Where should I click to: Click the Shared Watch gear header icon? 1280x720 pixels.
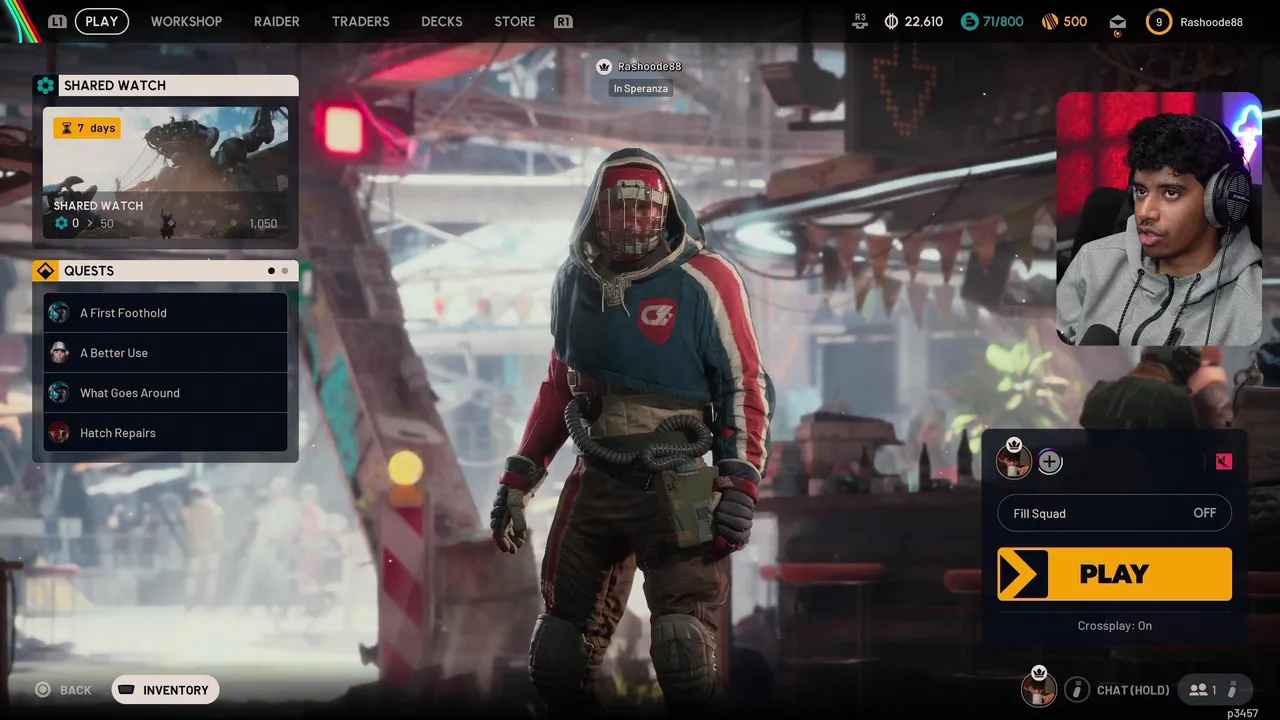pos(45,85)
